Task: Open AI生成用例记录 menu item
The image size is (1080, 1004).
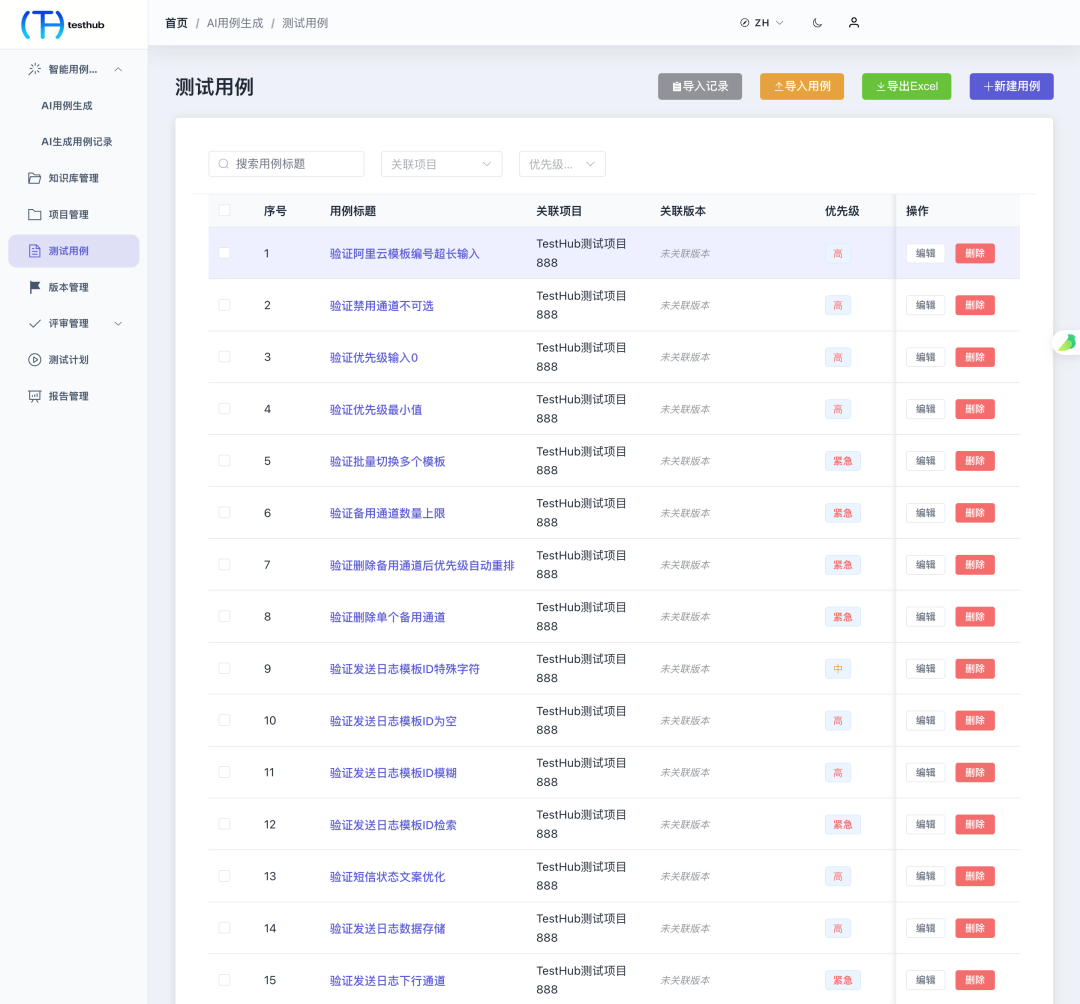Action: point(76,142)
